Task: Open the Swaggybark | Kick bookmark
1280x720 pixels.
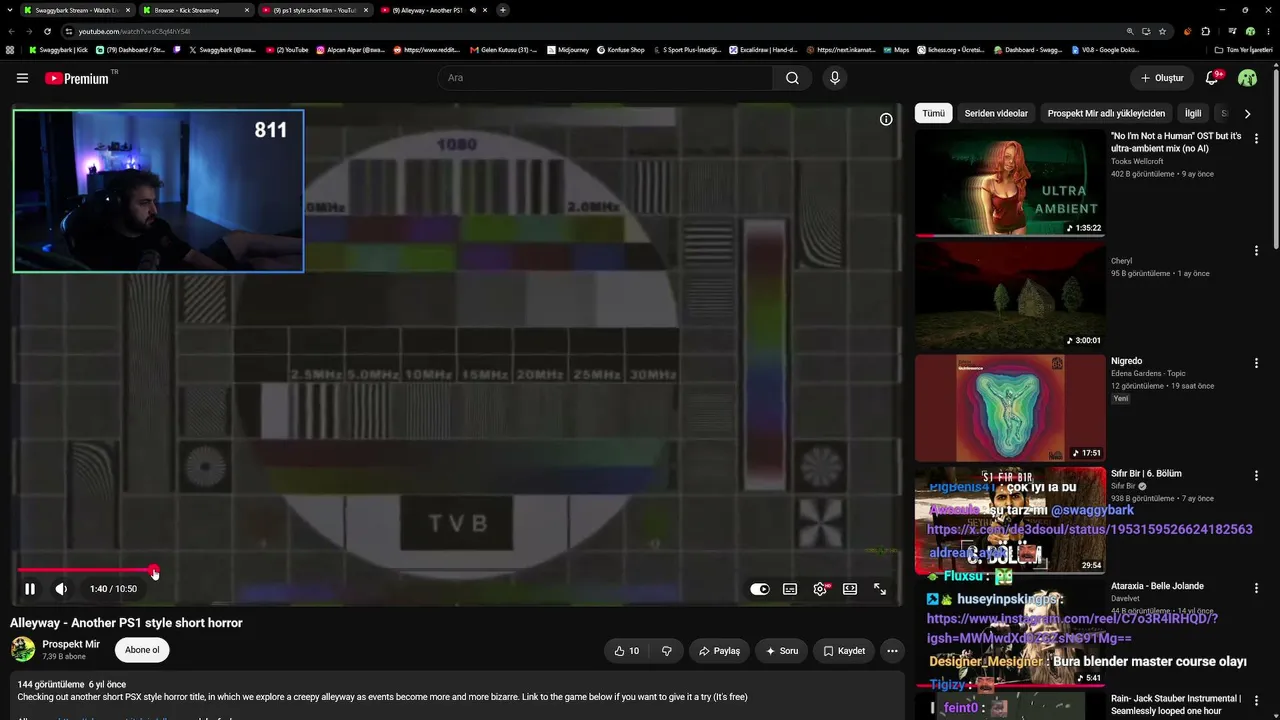Action: coord(59,49)
